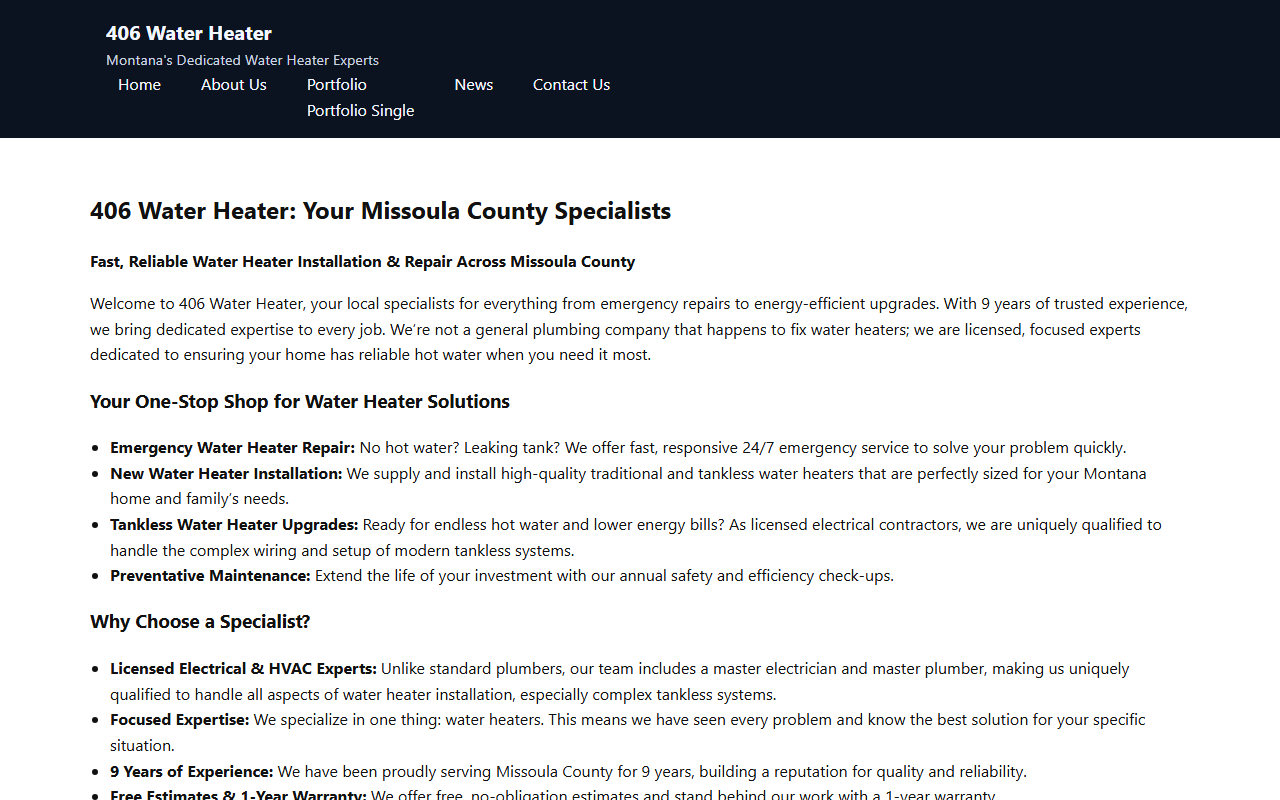The image size is (1280, 800).
Task: Click the heading "406 Water Heater: Your Missoula County Specialists"
Action: click(x=380, y=211)
